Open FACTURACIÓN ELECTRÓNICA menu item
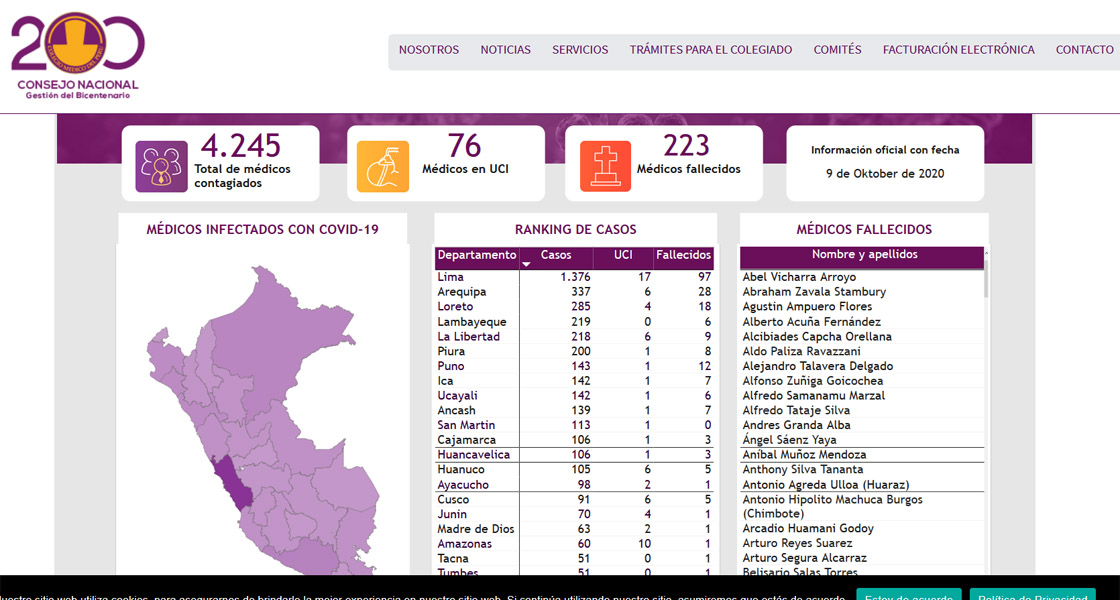This screenshot has width=1120, height=600. point(959,50)
